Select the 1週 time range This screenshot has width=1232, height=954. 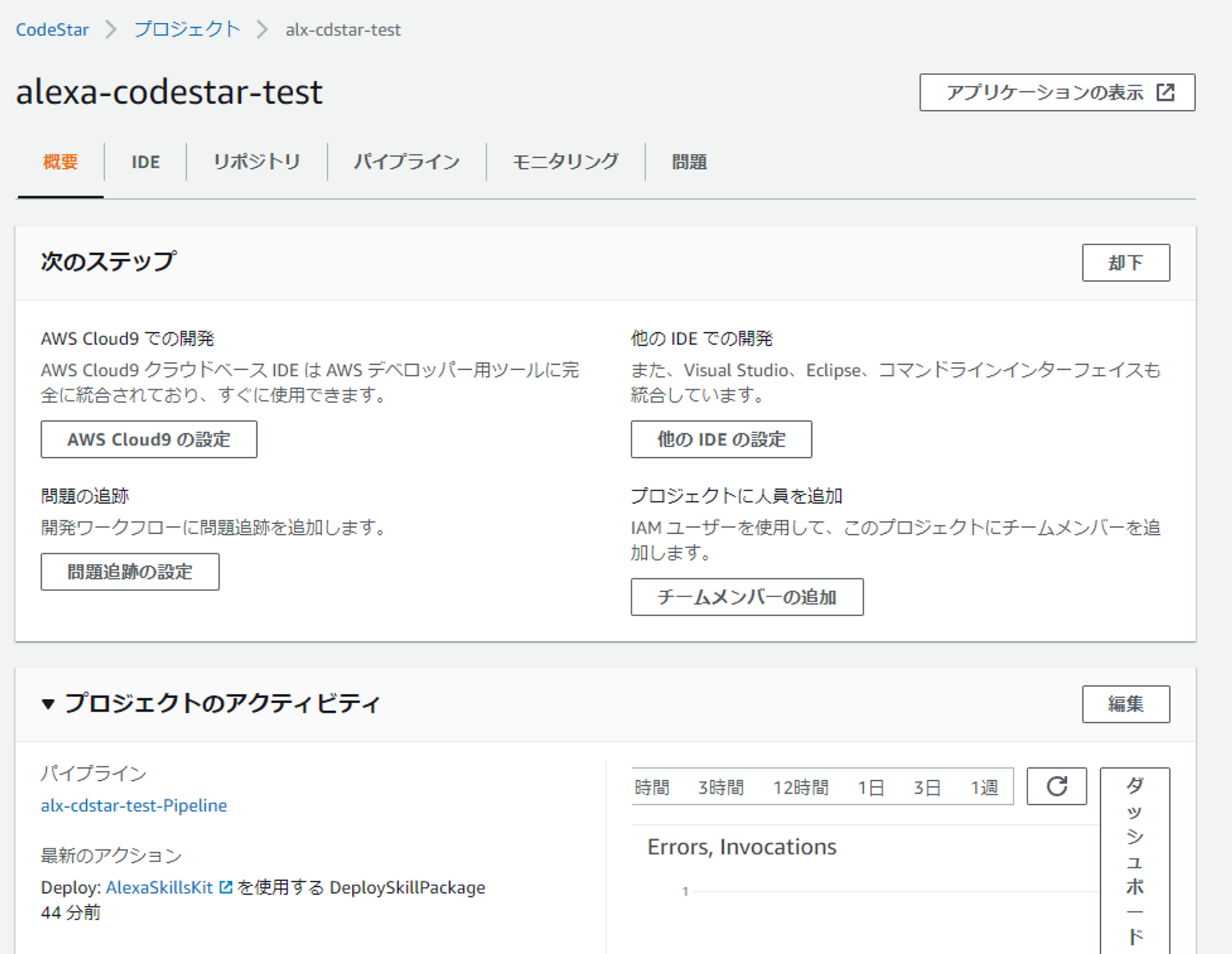[x=984, y=787]
